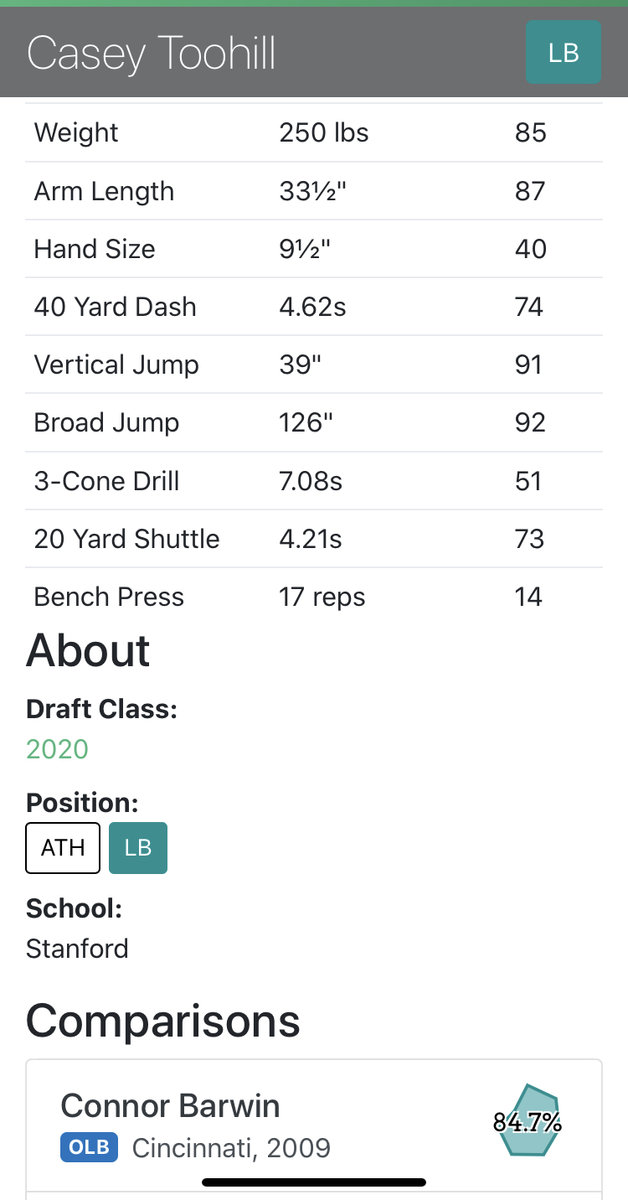Tap the 84.7% similarity hexagon icon
The image size is (628, 1200).
coord(527,1122)
